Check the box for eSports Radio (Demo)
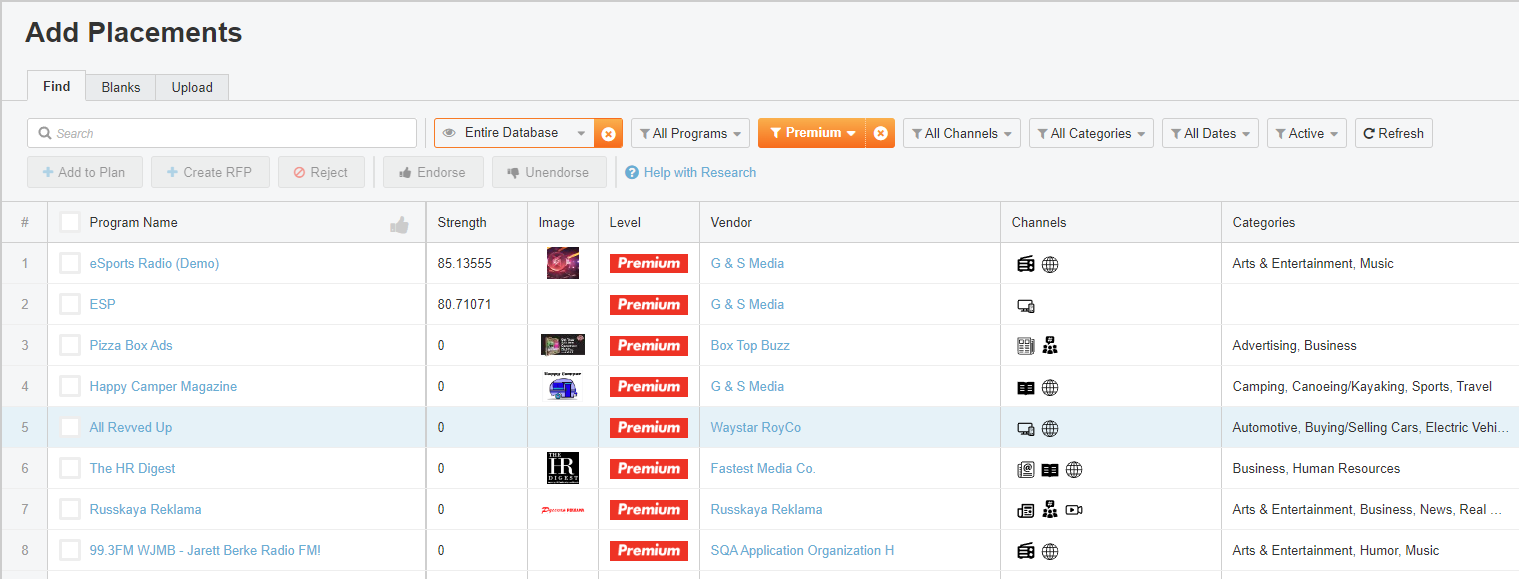Screen dimensions: 1519x579 click(69, 264)
